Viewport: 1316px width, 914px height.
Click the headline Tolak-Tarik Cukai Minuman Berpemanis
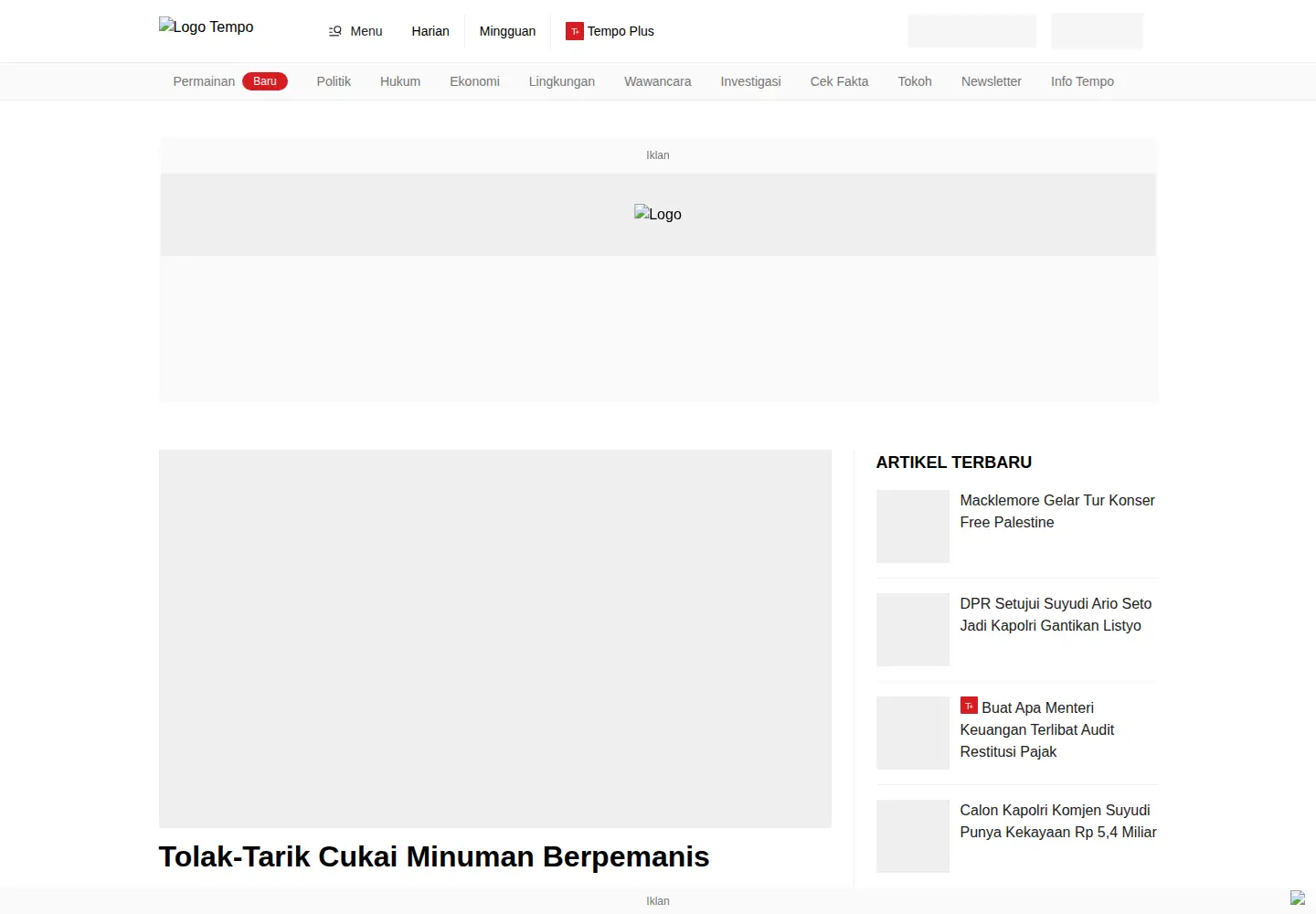tap(434, 856)
